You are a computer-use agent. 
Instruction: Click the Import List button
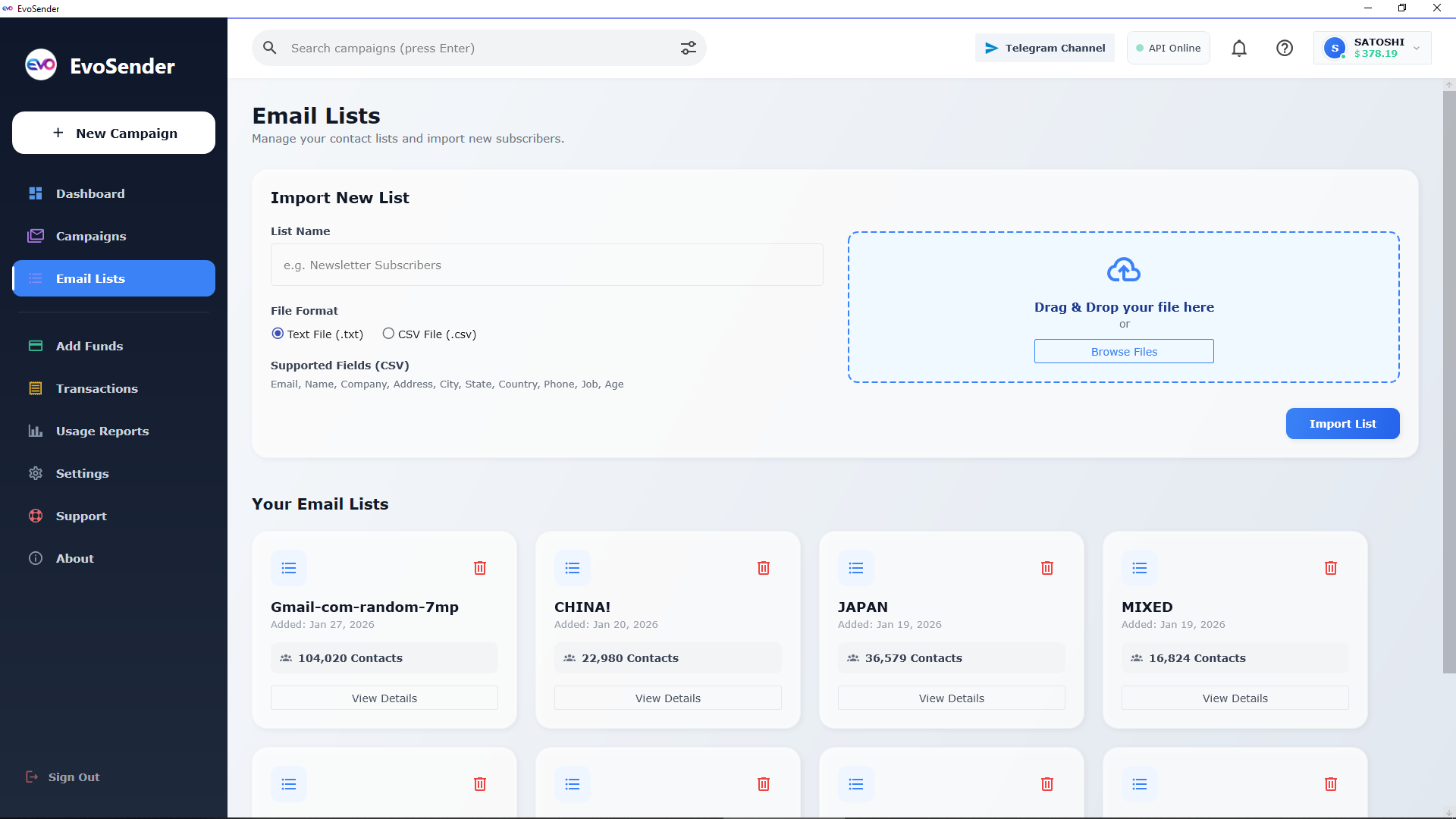1342,423
